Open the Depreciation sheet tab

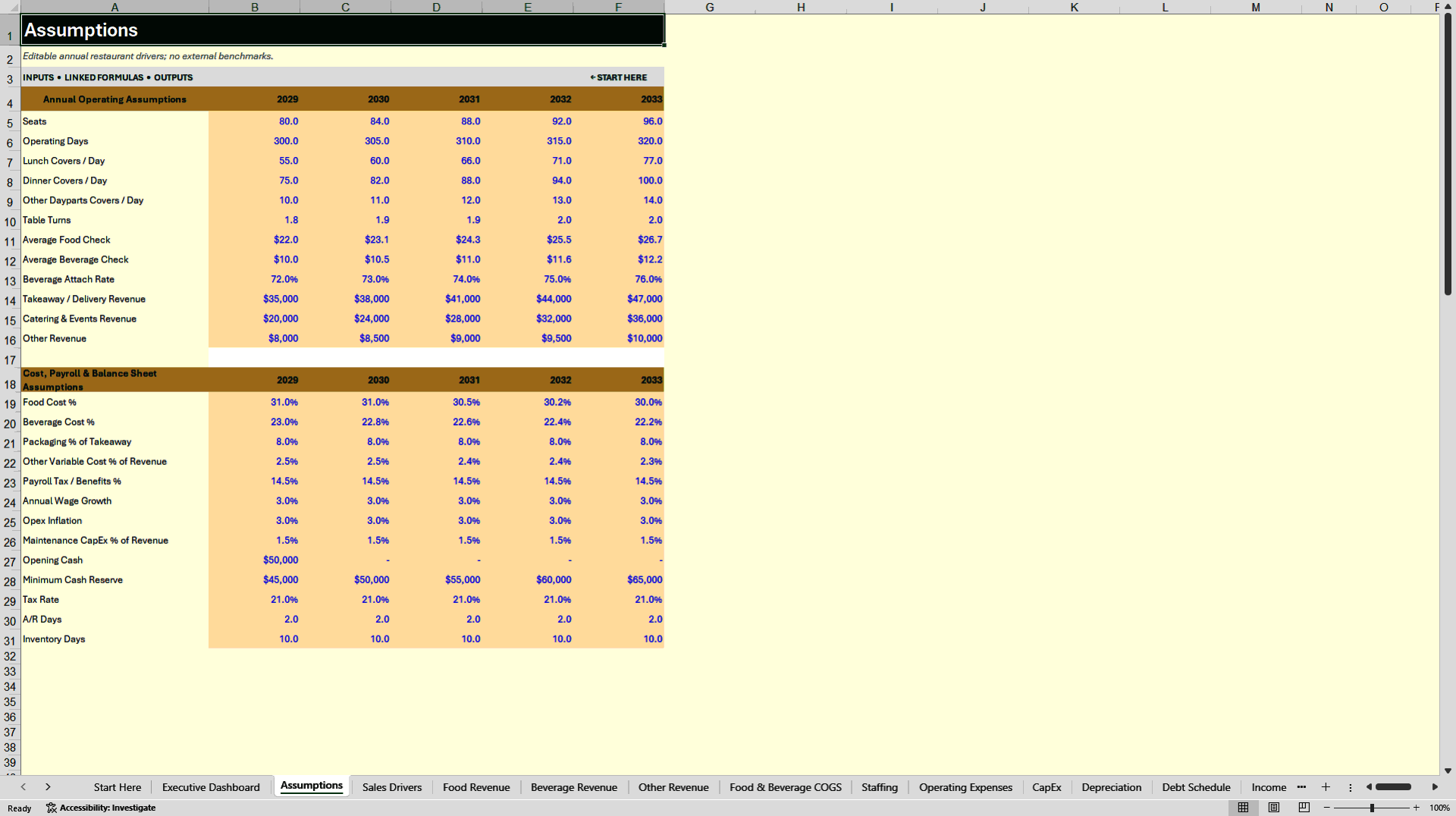(x=1111, y=787)
